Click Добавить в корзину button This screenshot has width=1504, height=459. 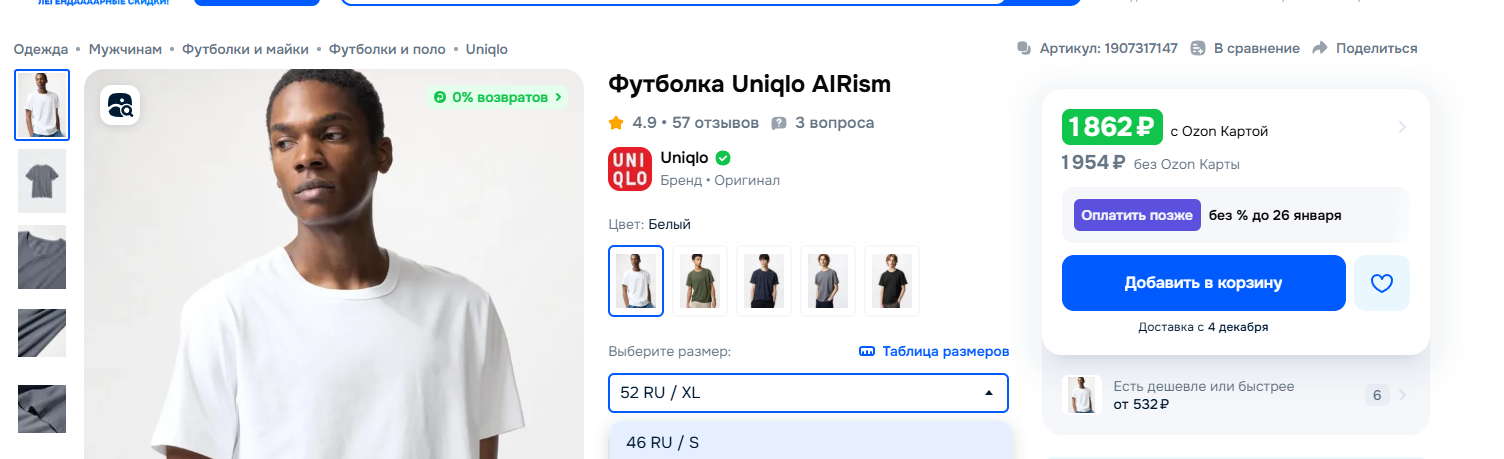point(1203,283)
